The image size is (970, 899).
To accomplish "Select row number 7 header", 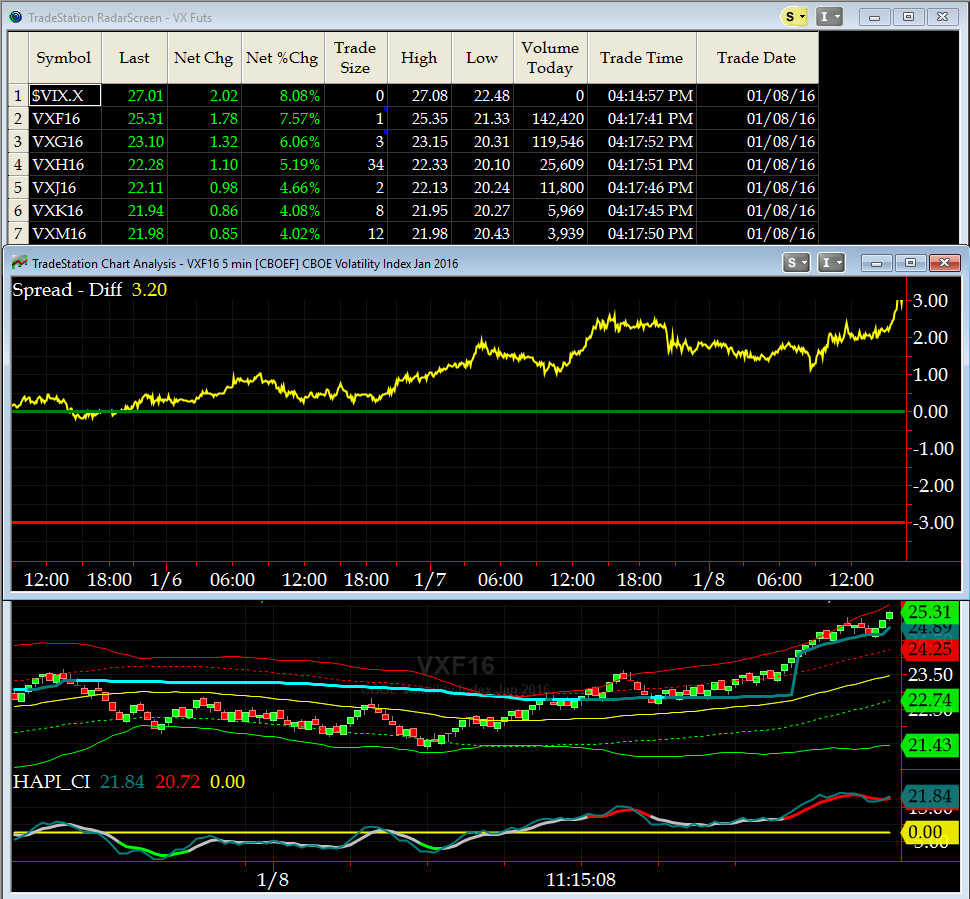I will pyautogui.click(x=18, y=233).
